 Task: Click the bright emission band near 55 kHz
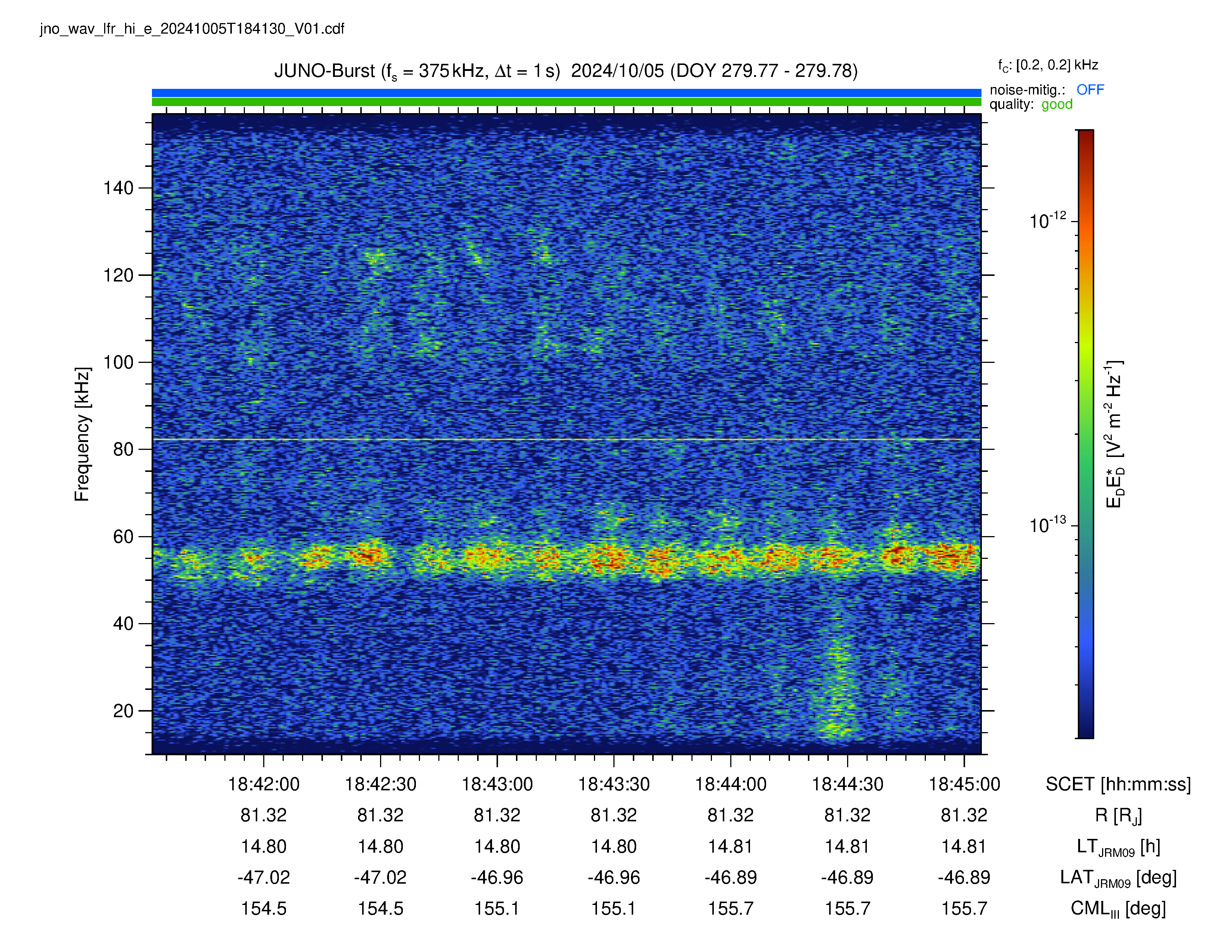coord(566,558)
